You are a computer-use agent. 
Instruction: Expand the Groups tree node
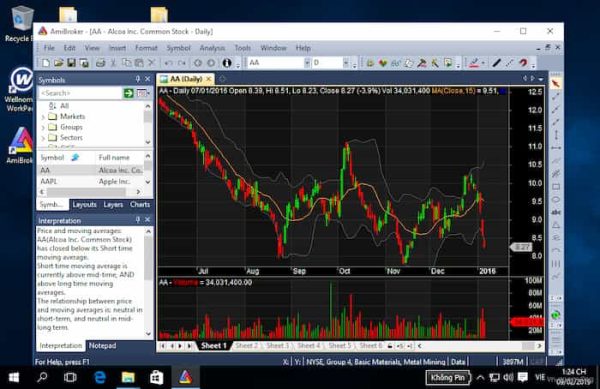(x=43, y=127)
